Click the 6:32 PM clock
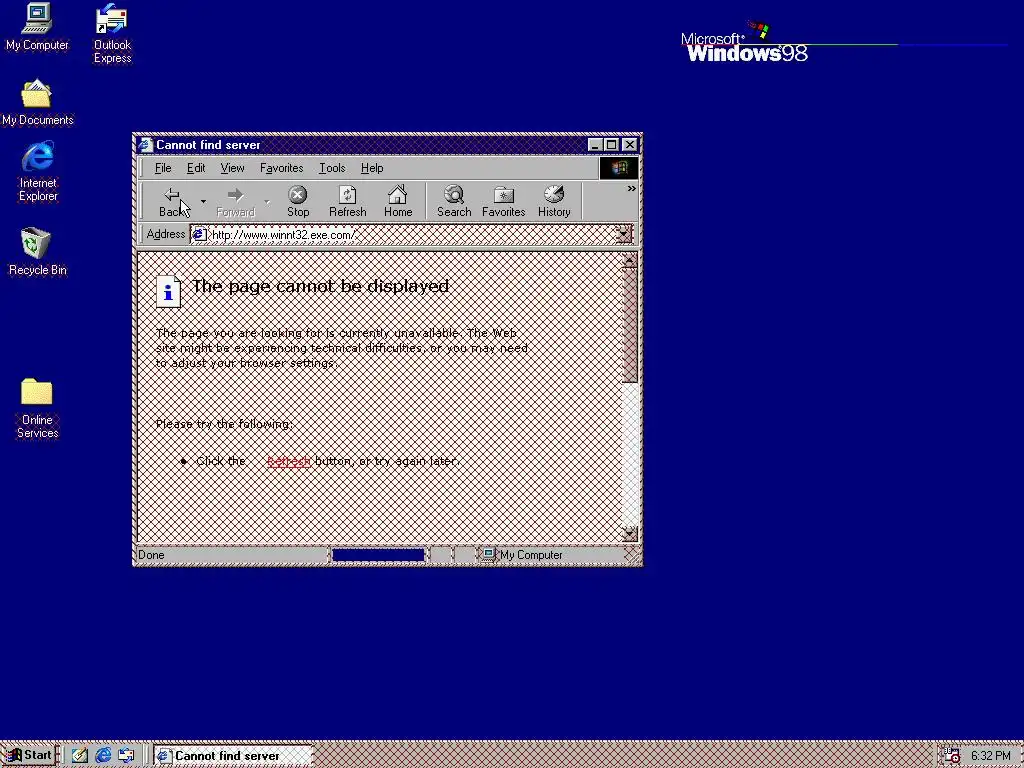This screenshot has width=1024, height=768. 990,756
